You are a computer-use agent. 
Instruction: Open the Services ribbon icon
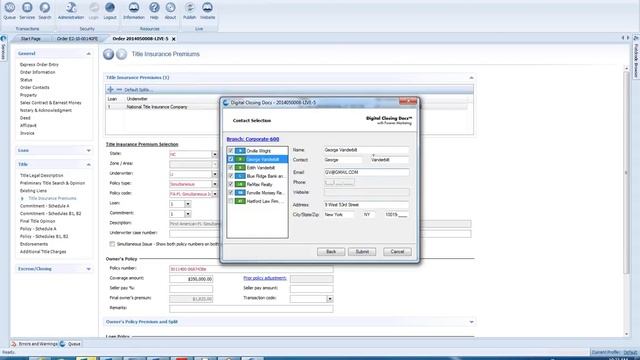coord(27,10)
